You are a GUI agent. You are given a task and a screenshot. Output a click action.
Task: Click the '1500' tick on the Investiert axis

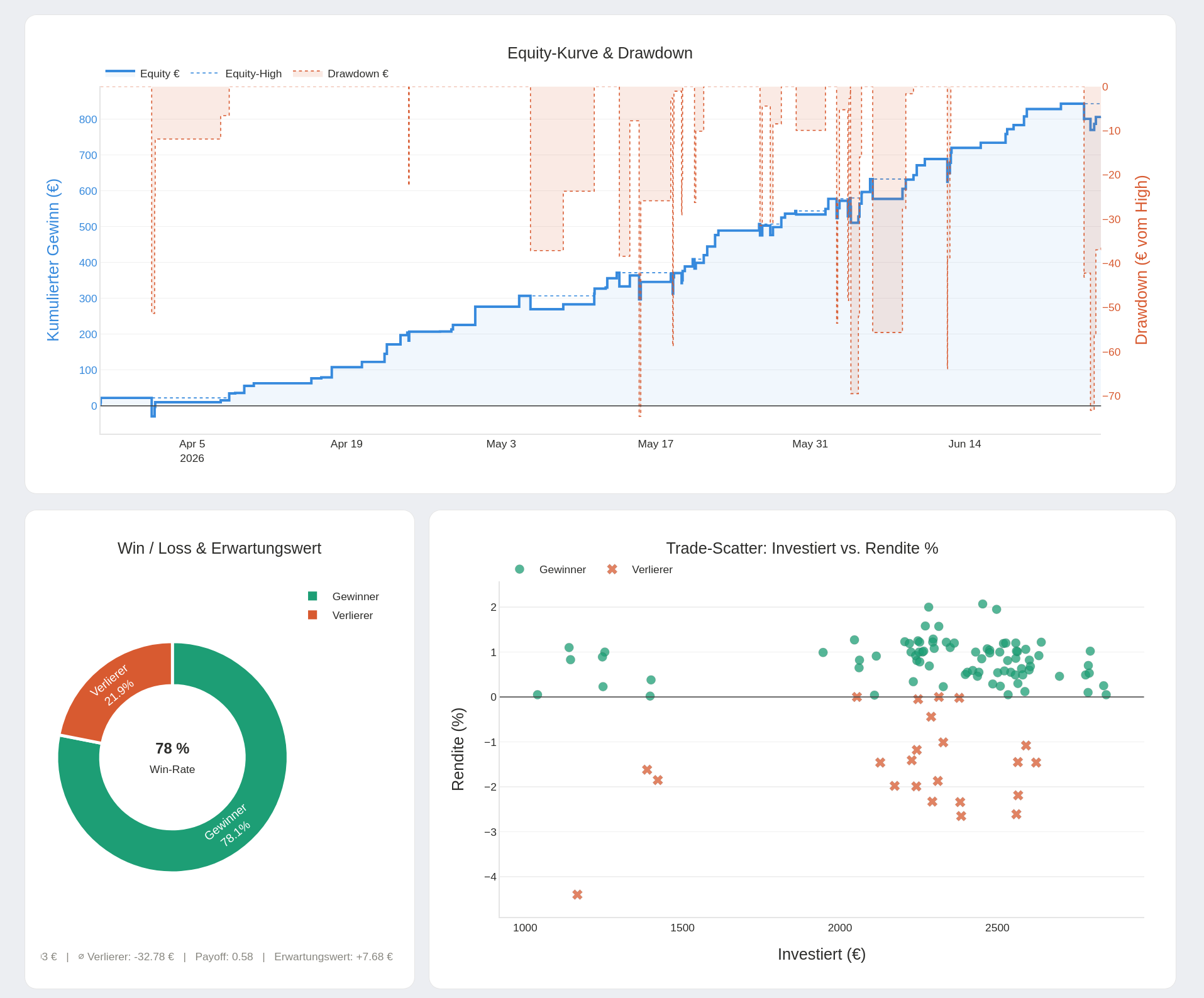[x=682, y=928]
